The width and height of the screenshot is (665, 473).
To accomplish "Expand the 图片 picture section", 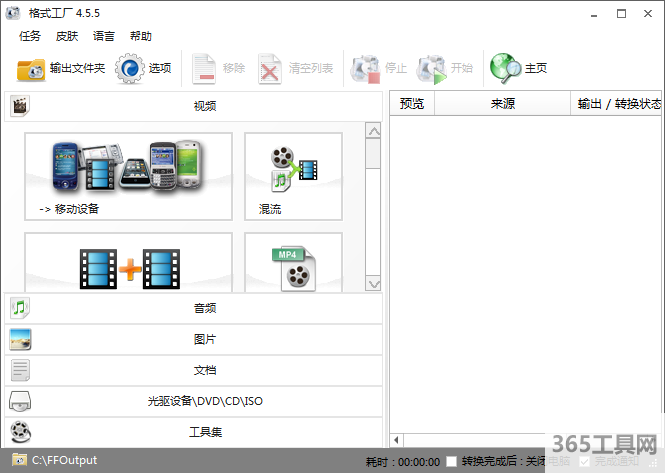I will tap(194, 340).
